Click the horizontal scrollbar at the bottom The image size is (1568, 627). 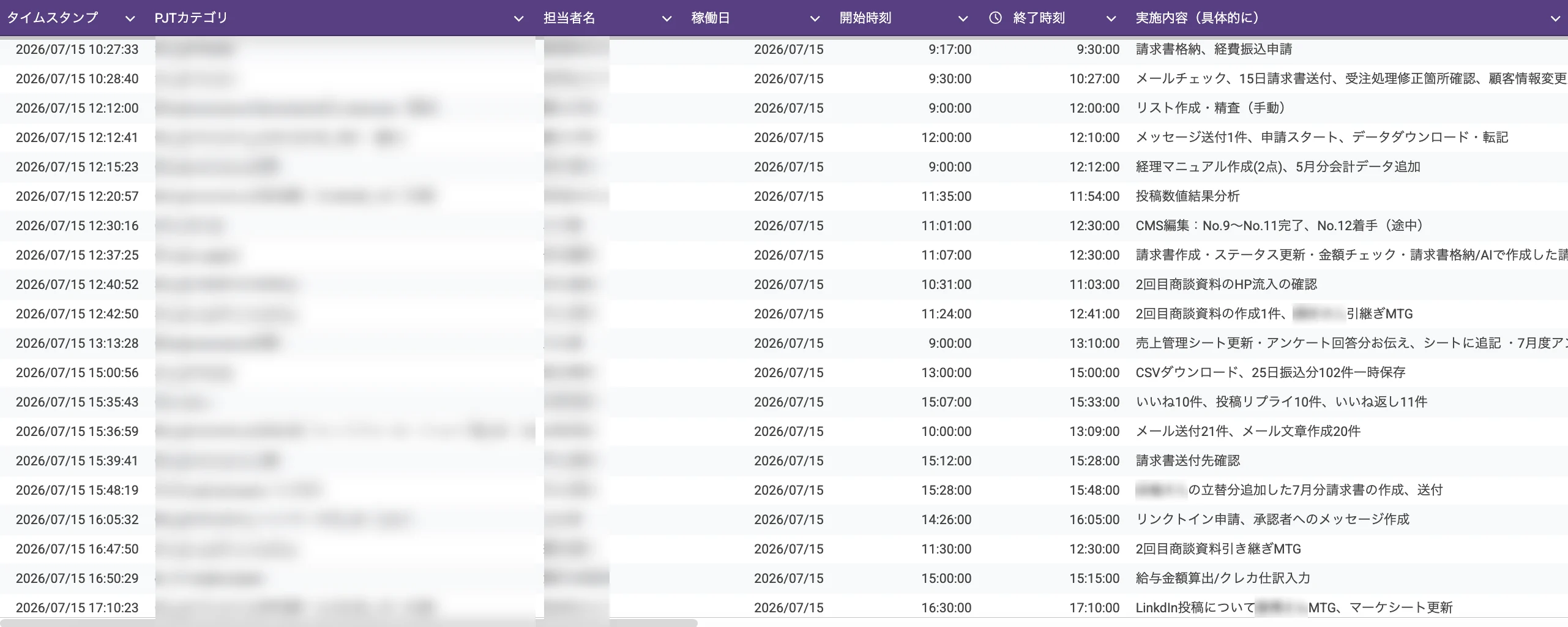tap(349, 623)
